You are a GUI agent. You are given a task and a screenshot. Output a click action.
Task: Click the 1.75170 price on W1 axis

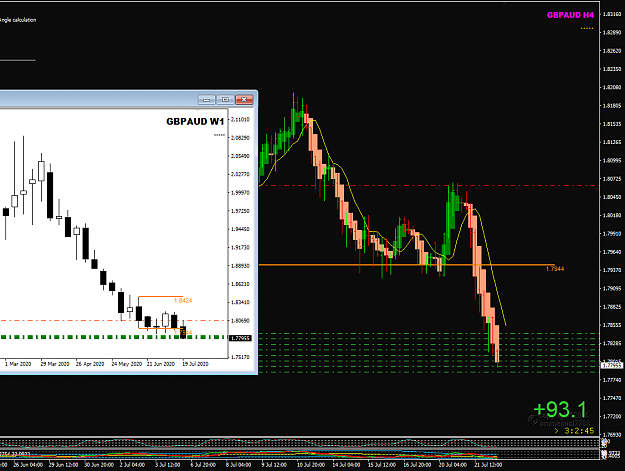(x=240, y=357)
